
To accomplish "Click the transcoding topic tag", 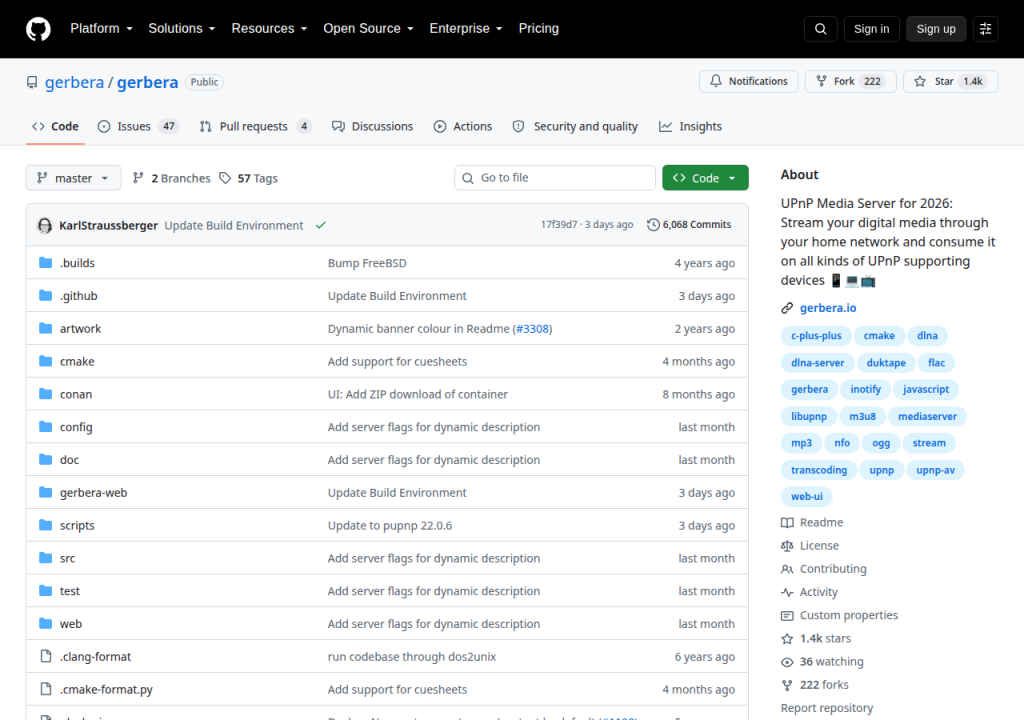I will (819, 470).
